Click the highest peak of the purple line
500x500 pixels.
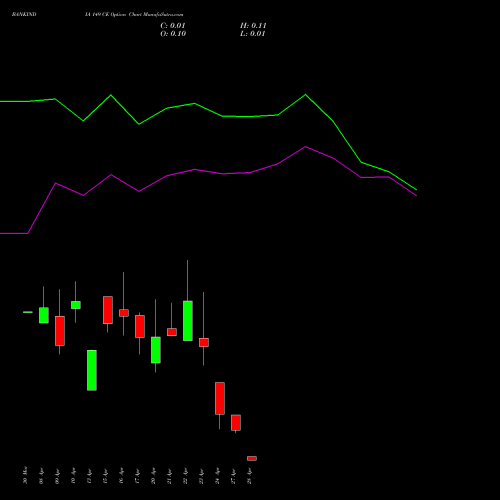[306, 147]
